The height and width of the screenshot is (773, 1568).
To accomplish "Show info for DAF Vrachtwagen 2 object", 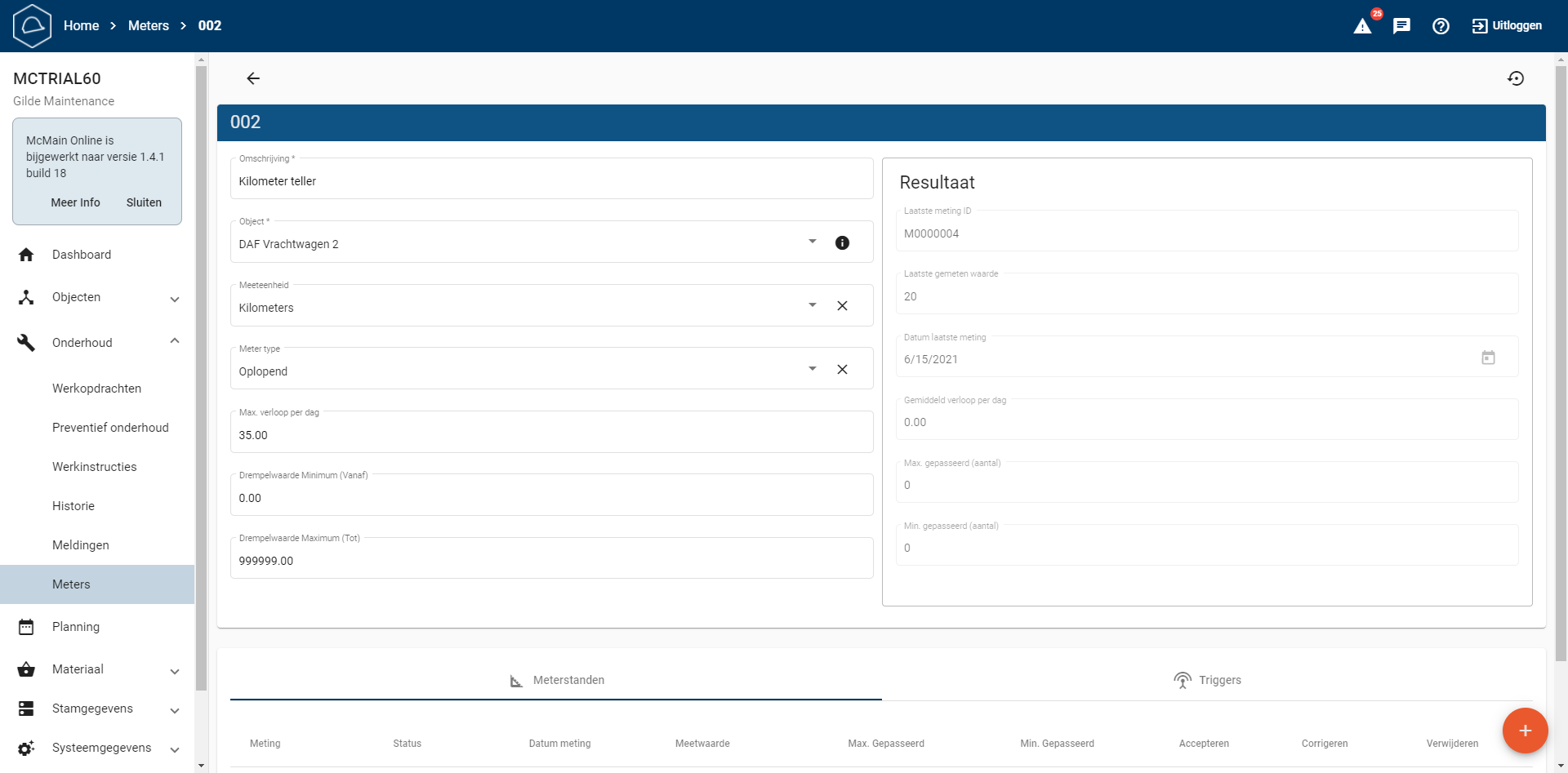I will 842,242.
